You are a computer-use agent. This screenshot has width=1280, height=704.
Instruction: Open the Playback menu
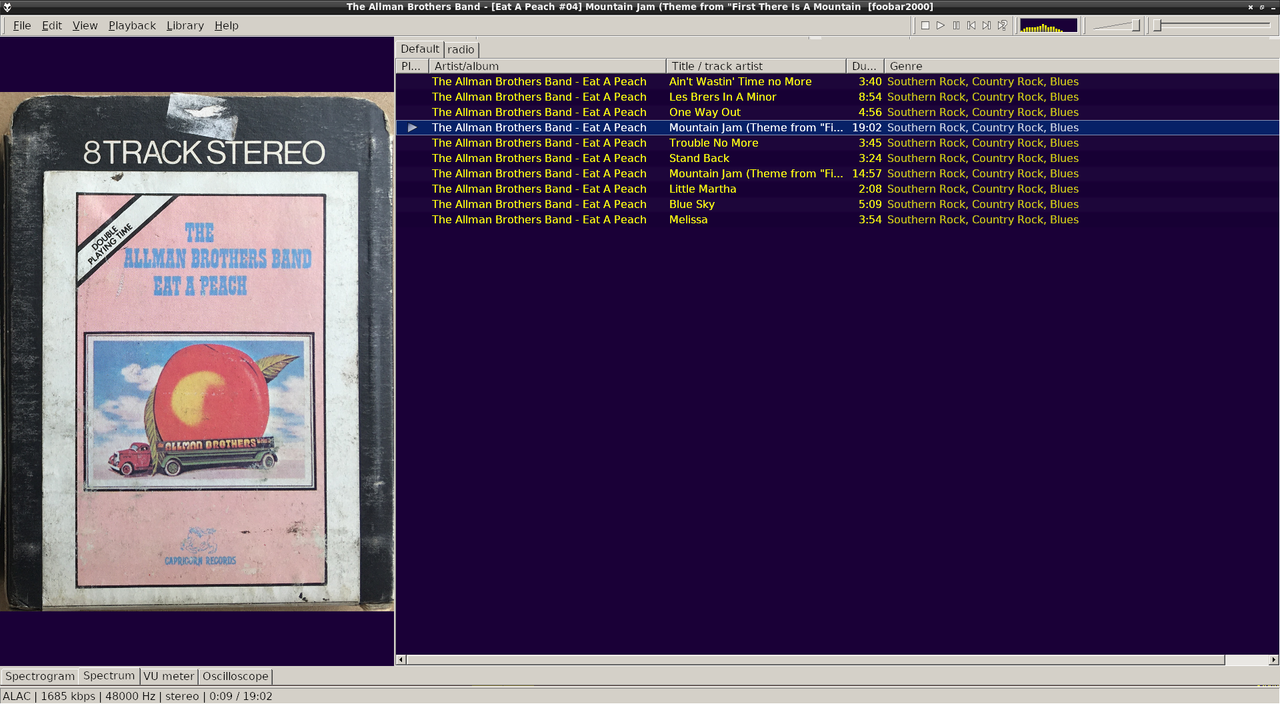coord(132,25)
